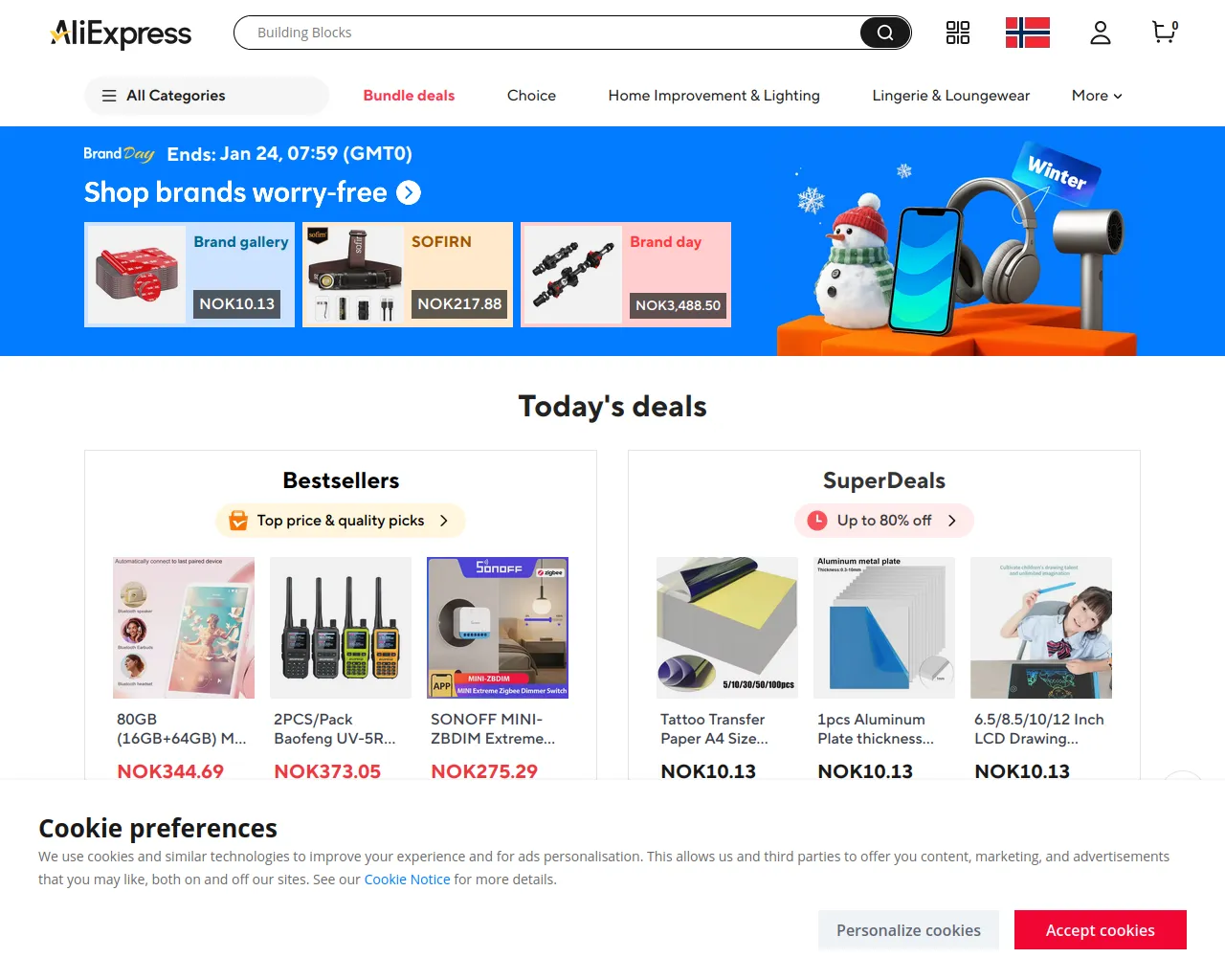
Task: Click the arrow beside Shop brands worry-free
Action: (x=409, y=192)
